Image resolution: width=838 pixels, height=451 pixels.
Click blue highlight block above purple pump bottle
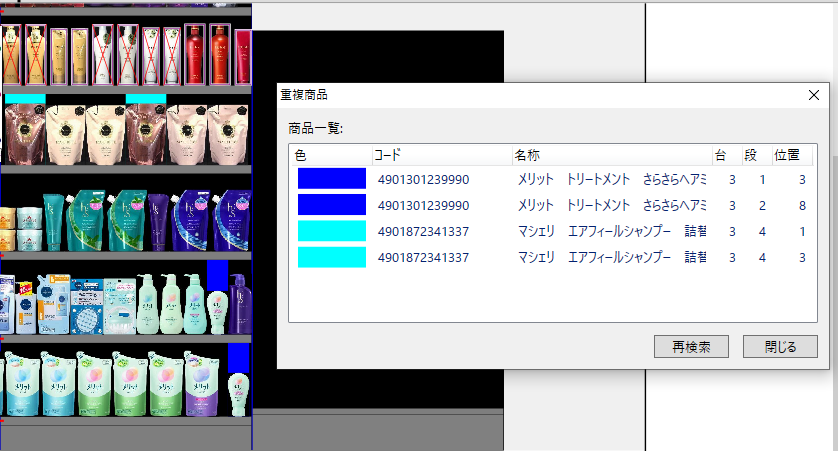(217, 275)
